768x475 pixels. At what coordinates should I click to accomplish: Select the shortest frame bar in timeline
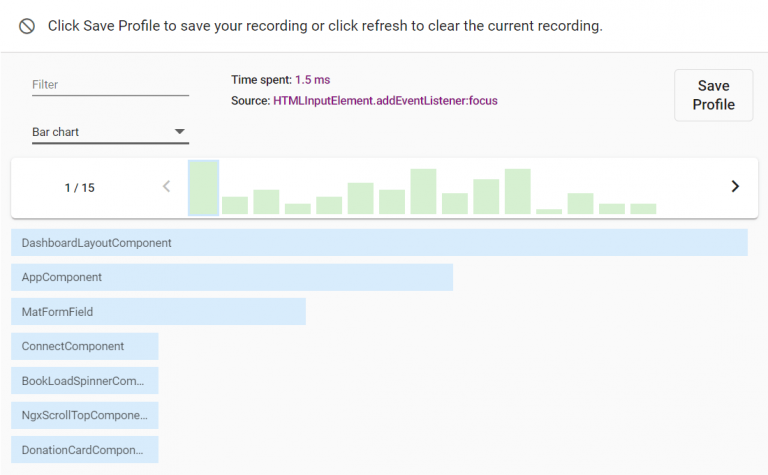[x=549, y=211]
